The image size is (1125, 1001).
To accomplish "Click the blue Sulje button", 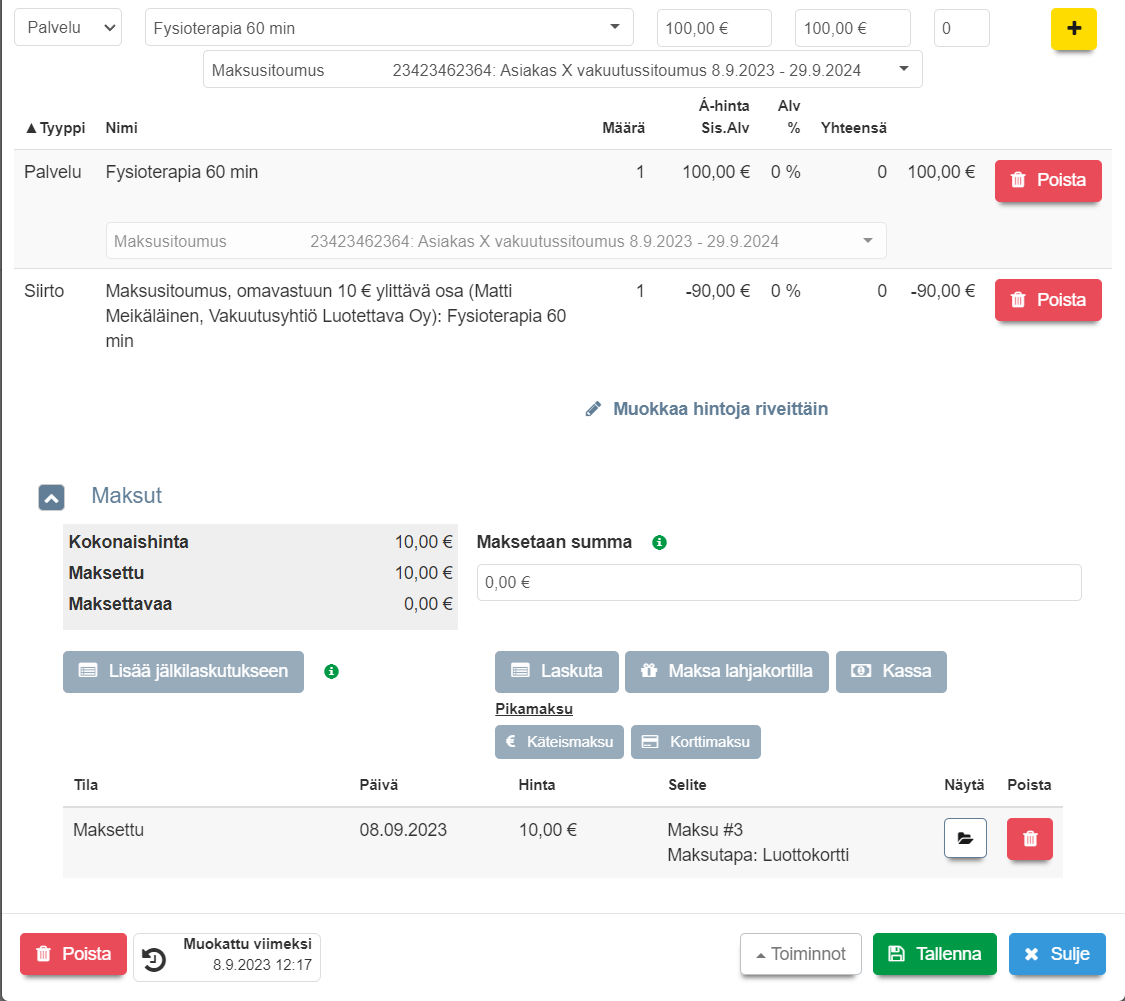I will tap(1056, 954).
